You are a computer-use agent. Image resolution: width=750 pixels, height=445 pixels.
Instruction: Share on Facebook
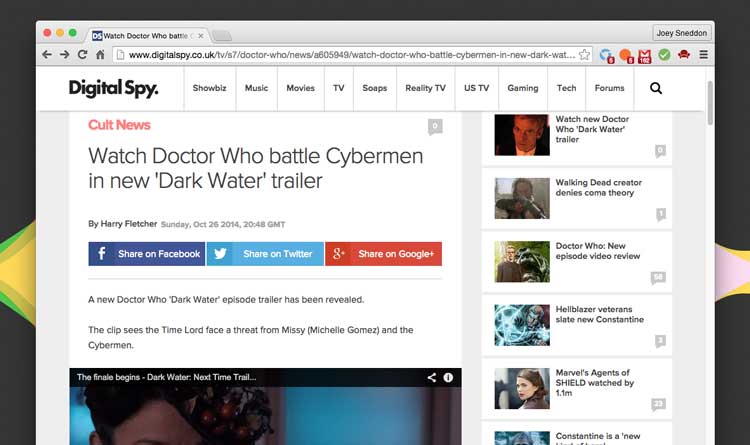pyautogui.click(x=147, y=254)
